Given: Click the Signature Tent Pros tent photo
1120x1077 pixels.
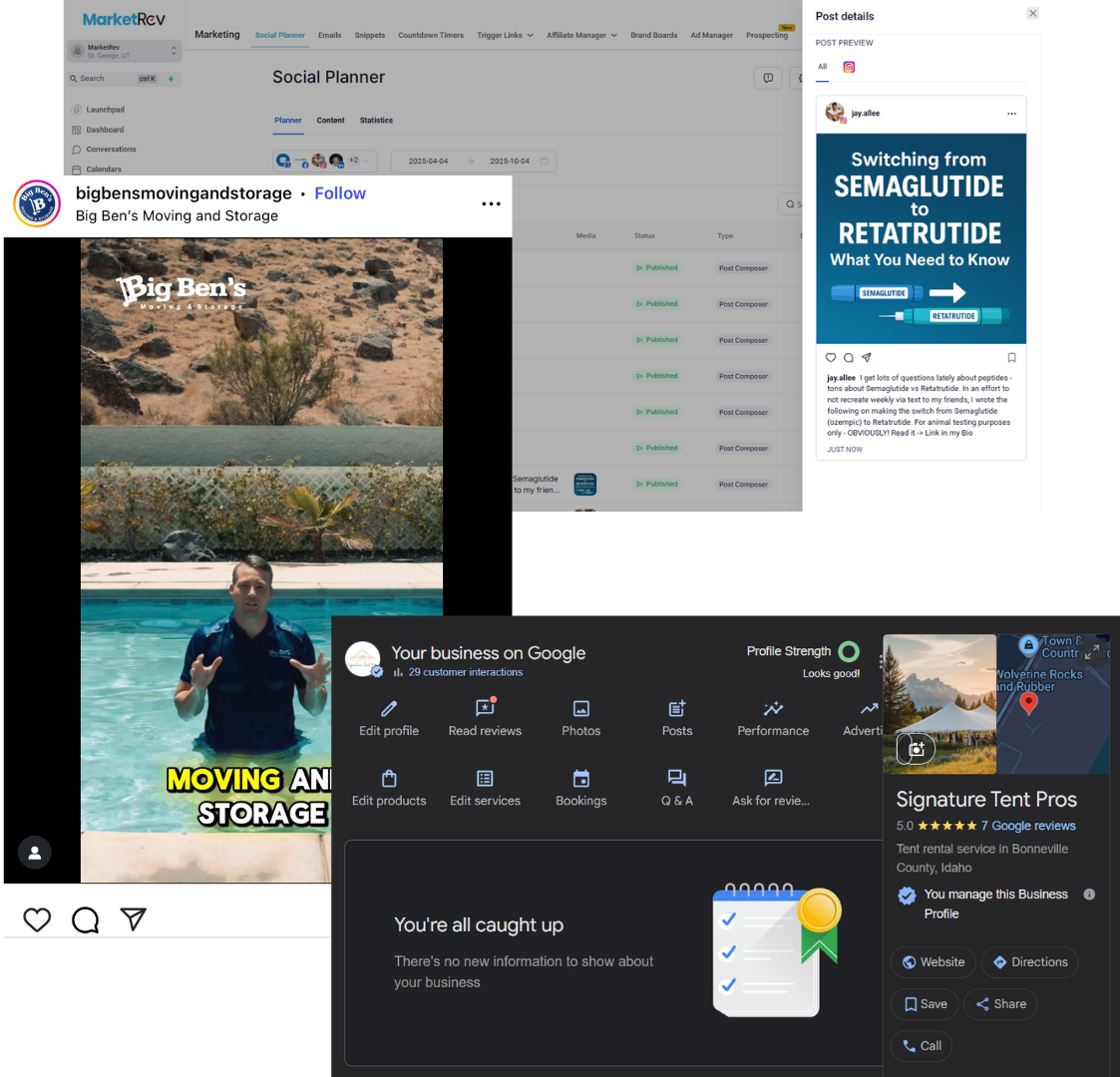Looking at the screenshot, I should point(939,703).
